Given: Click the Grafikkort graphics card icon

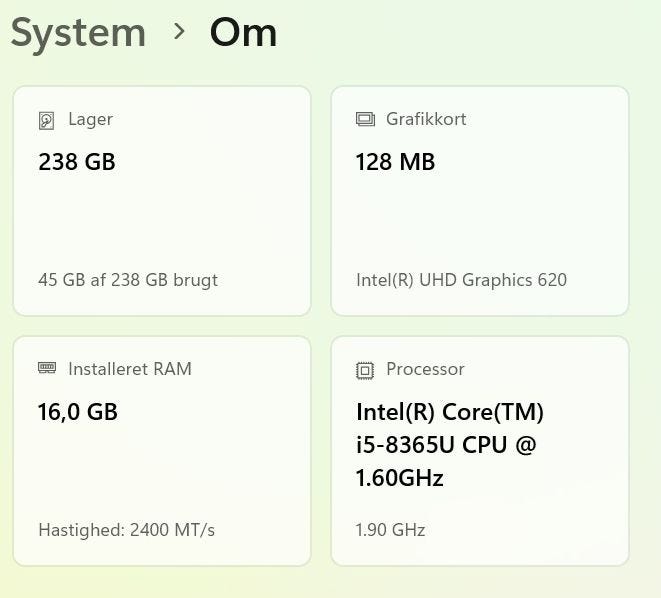Looking at the screenshot, I should click(x=365, y=120).
